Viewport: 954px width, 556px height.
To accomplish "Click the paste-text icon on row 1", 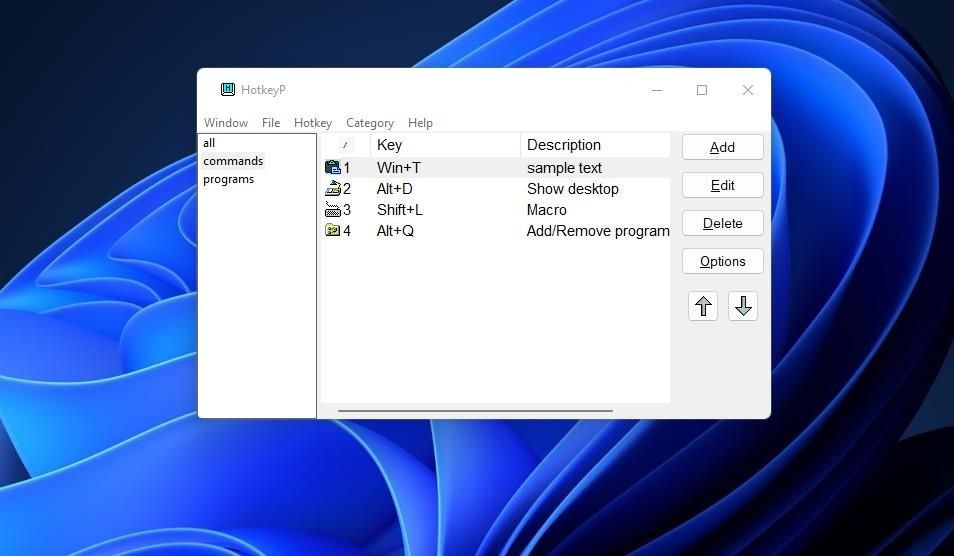I will pyautogui.click(x=332, y=167).
